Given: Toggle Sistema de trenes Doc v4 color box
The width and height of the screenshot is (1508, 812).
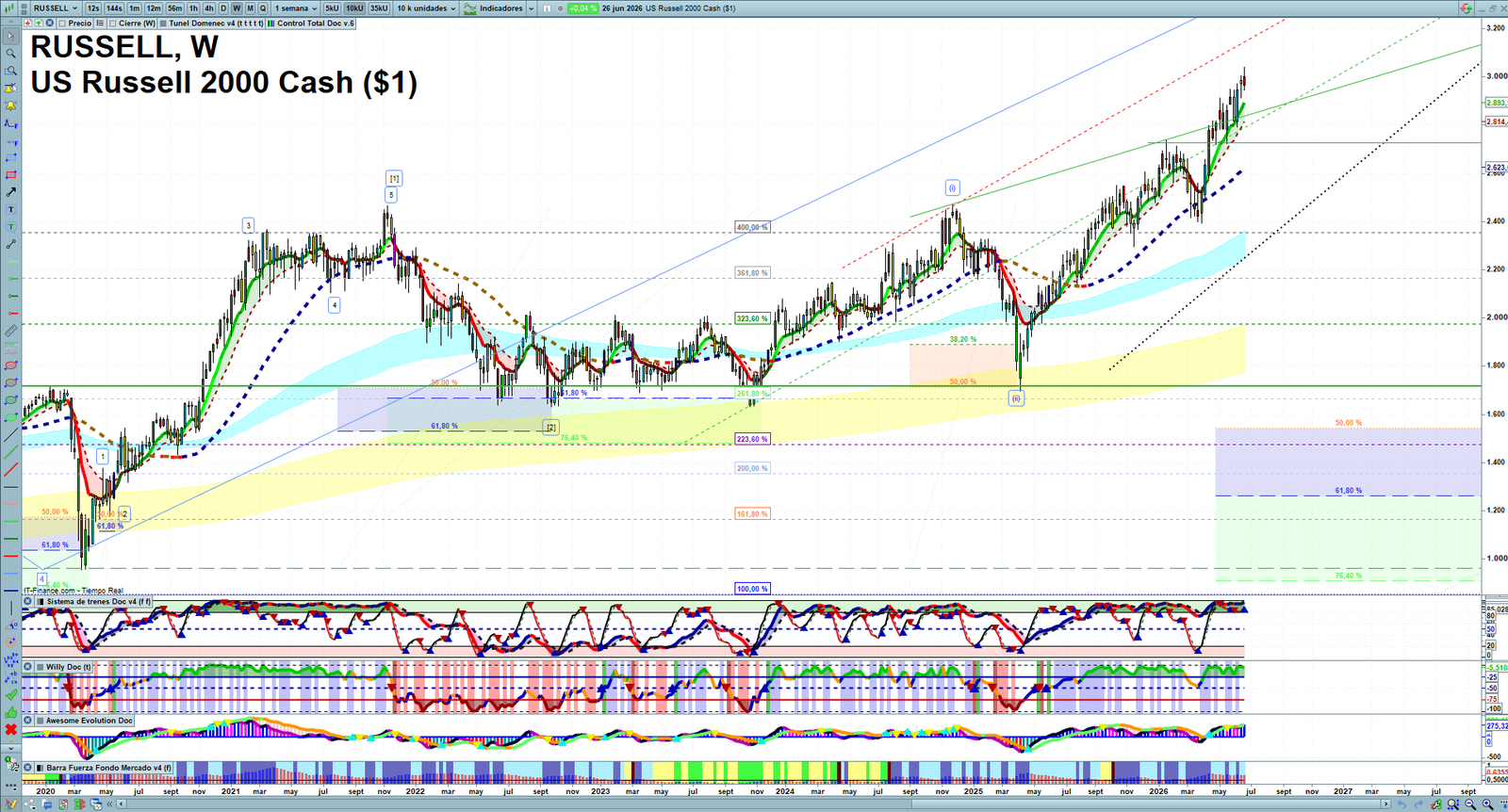Looking at the screenshot, I should 41,601.
